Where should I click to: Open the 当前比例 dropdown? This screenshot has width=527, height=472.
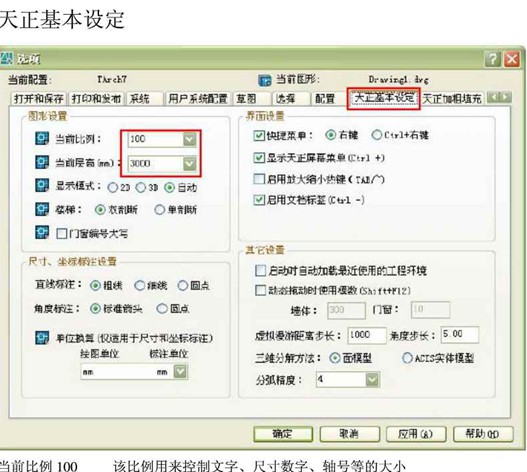click(190, 139)
